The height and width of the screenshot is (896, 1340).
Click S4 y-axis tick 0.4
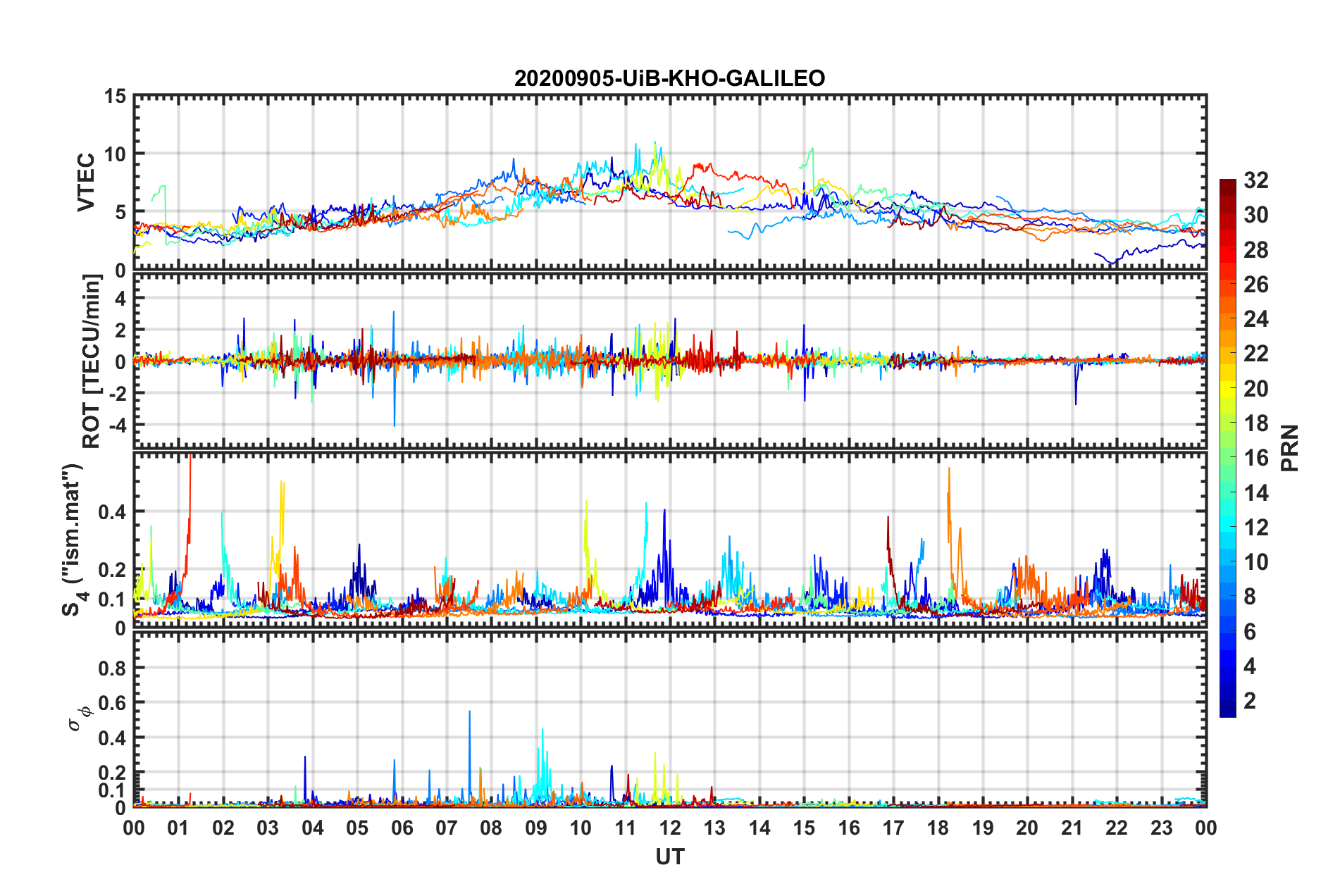pos(113,512)
